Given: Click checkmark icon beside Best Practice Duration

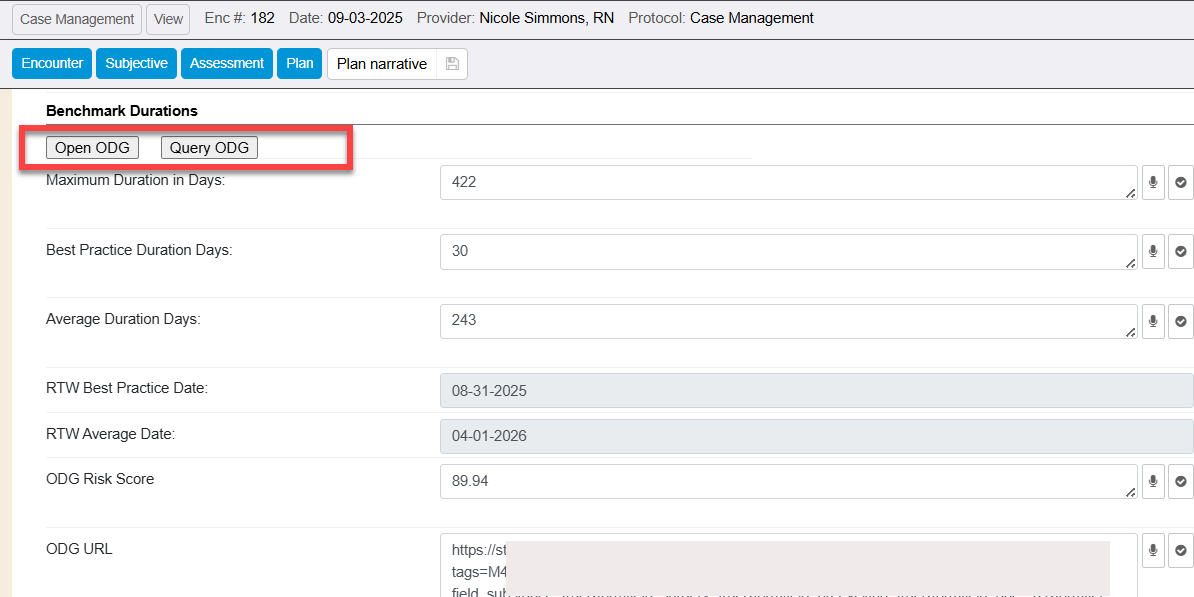Looking at the screenshot, I should [1181, 252].
